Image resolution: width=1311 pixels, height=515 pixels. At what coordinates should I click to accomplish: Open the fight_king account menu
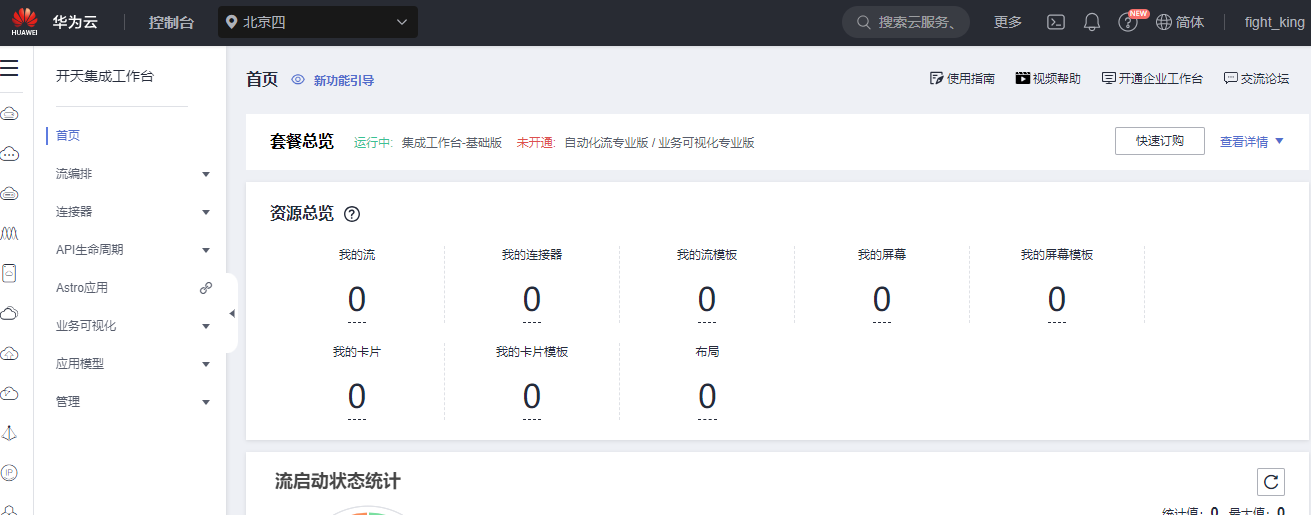tap(1274, 22)
